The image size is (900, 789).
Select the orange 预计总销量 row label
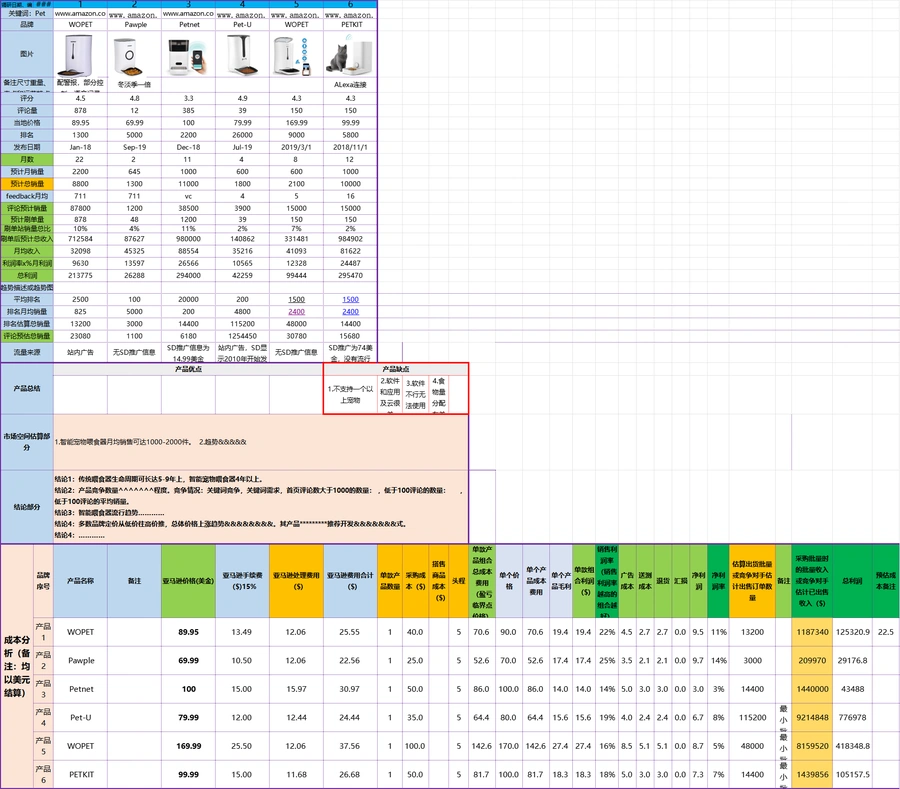27,184
